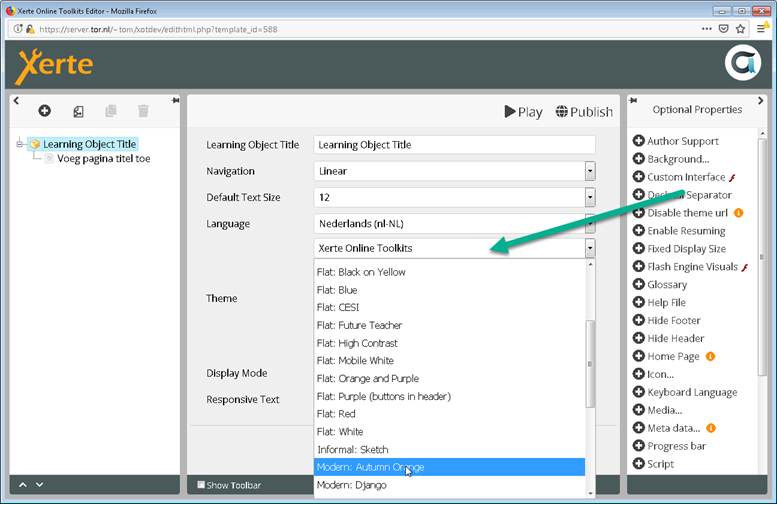Close the Theme dropdown arrow
777x505 pixels.
point(590,248)
